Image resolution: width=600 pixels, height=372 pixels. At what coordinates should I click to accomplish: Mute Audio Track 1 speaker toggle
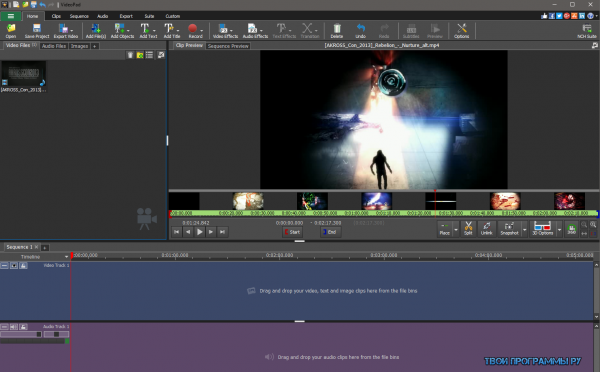14,327
